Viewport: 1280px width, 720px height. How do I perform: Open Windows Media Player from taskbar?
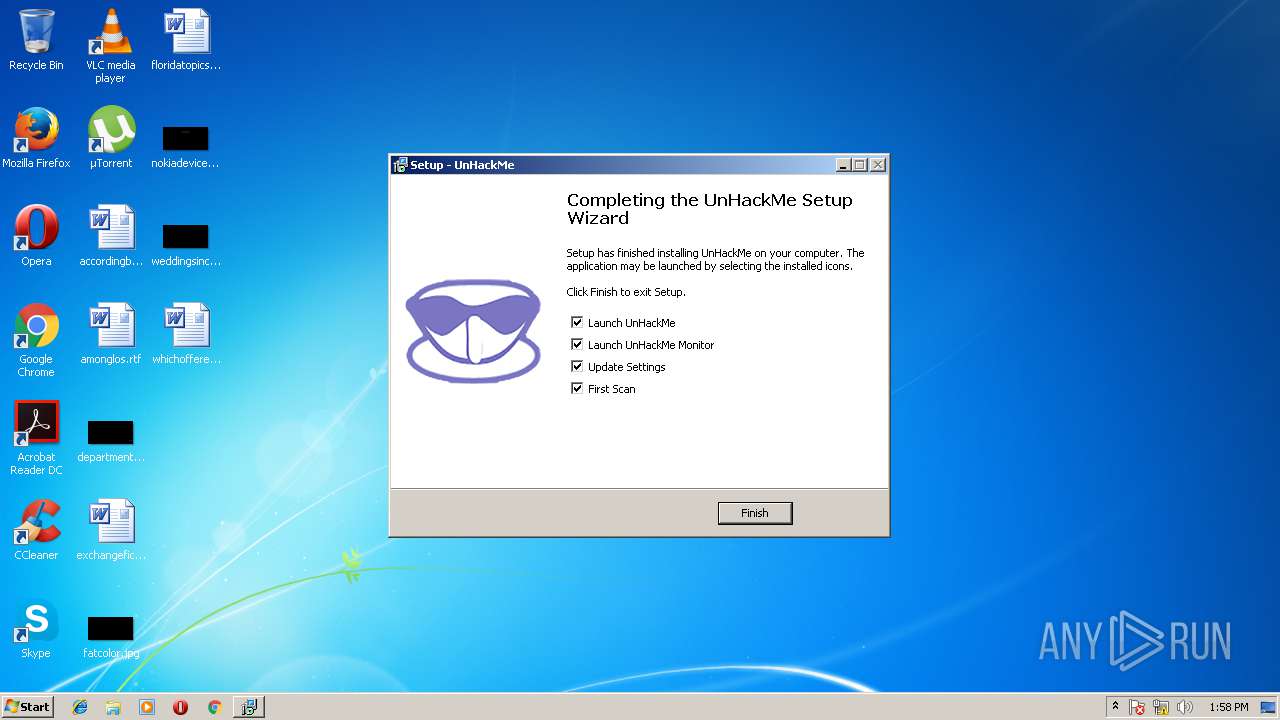pos(147,707)
